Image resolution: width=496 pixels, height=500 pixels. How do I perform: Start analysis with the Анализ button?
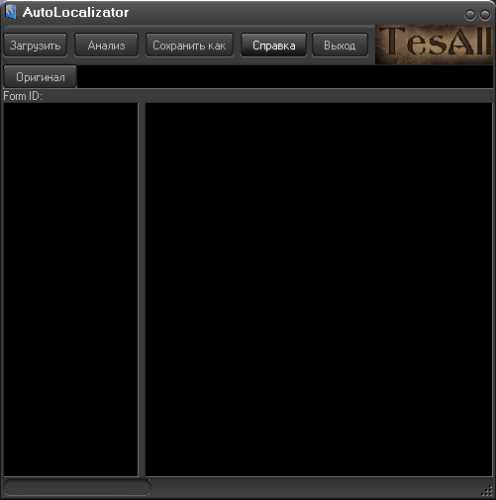106,45
